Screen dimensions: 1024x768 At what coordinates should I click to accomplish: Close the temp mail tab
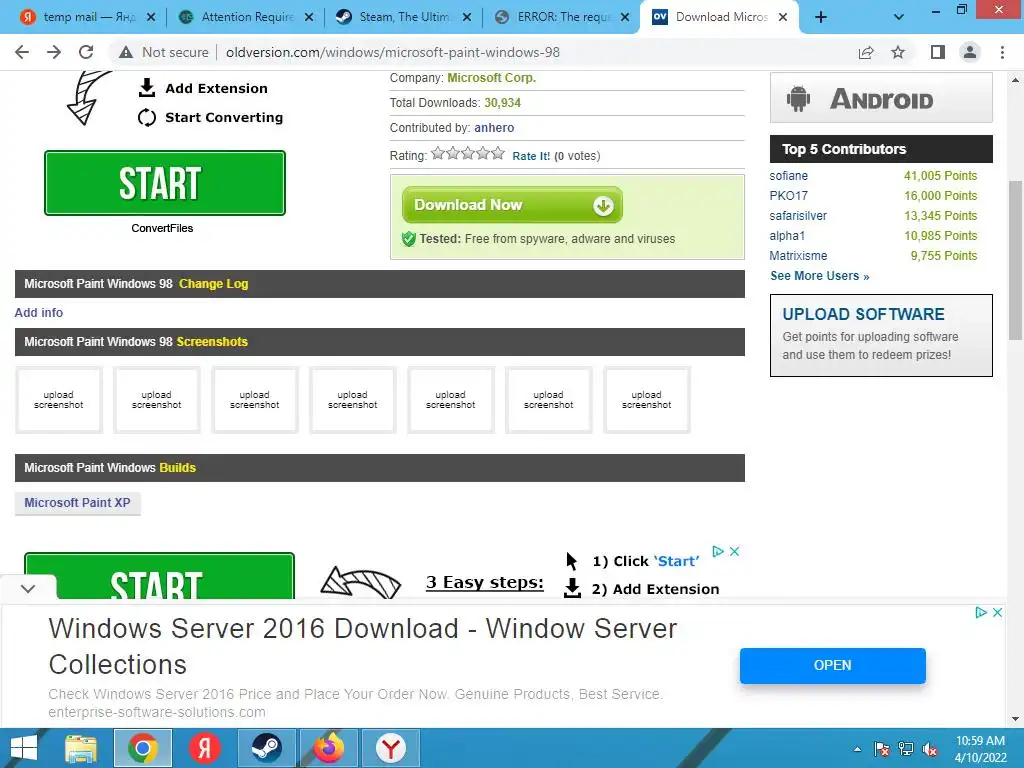click(x=151, y=18)
